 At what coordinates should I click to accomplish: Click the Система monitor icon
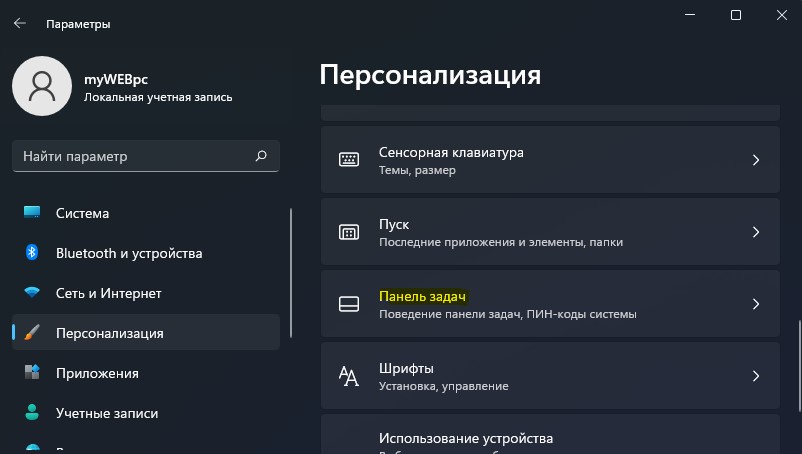tap(32, 212)
